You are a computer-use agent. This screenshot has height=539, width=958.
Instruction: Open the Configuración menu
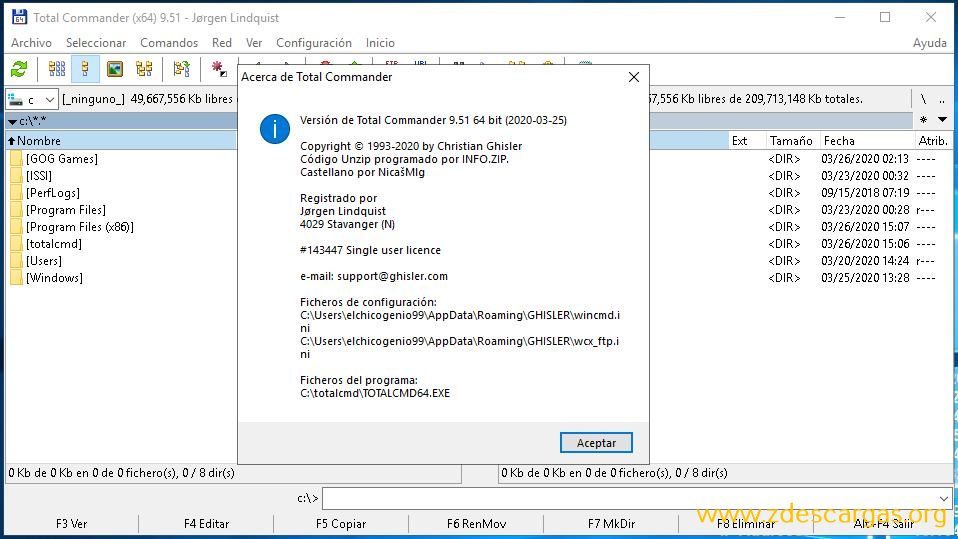point(314,43)
